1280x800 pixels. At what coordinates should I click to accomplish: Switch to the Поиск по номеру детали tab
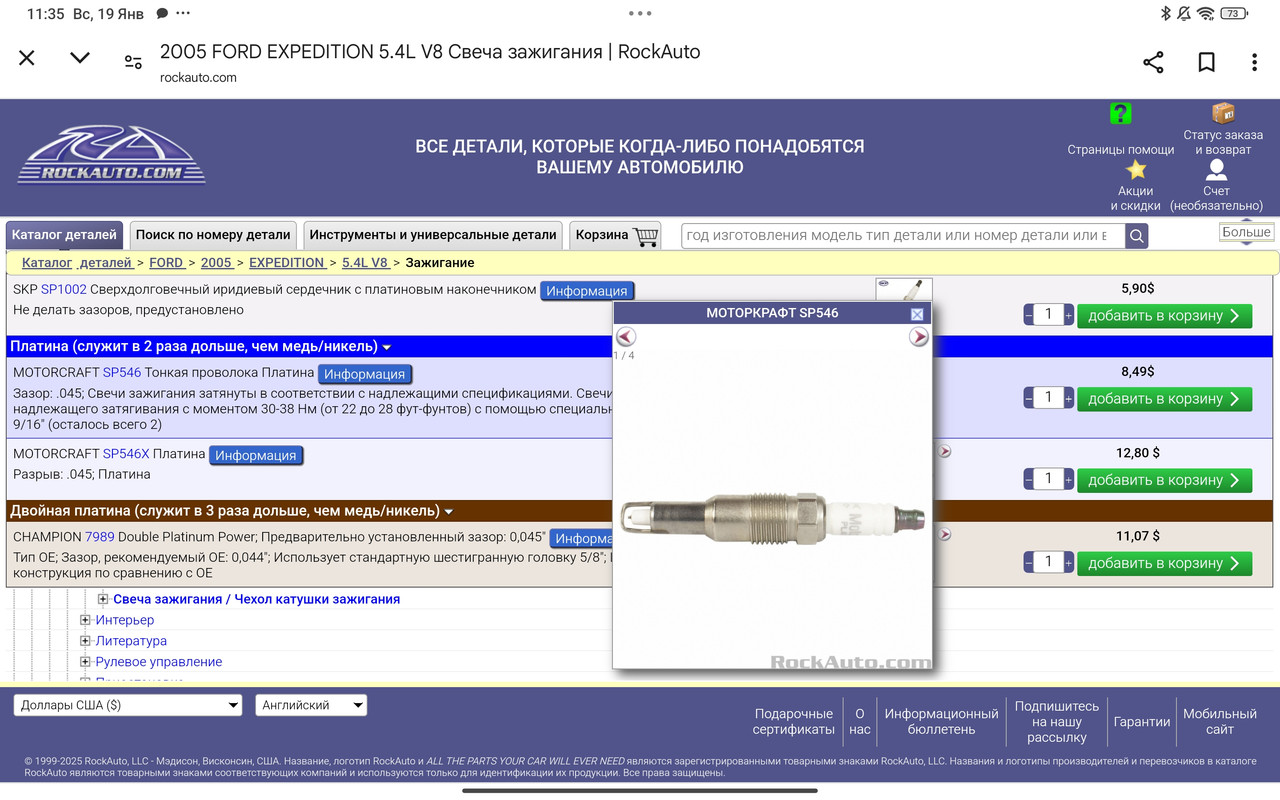point(213,234)
